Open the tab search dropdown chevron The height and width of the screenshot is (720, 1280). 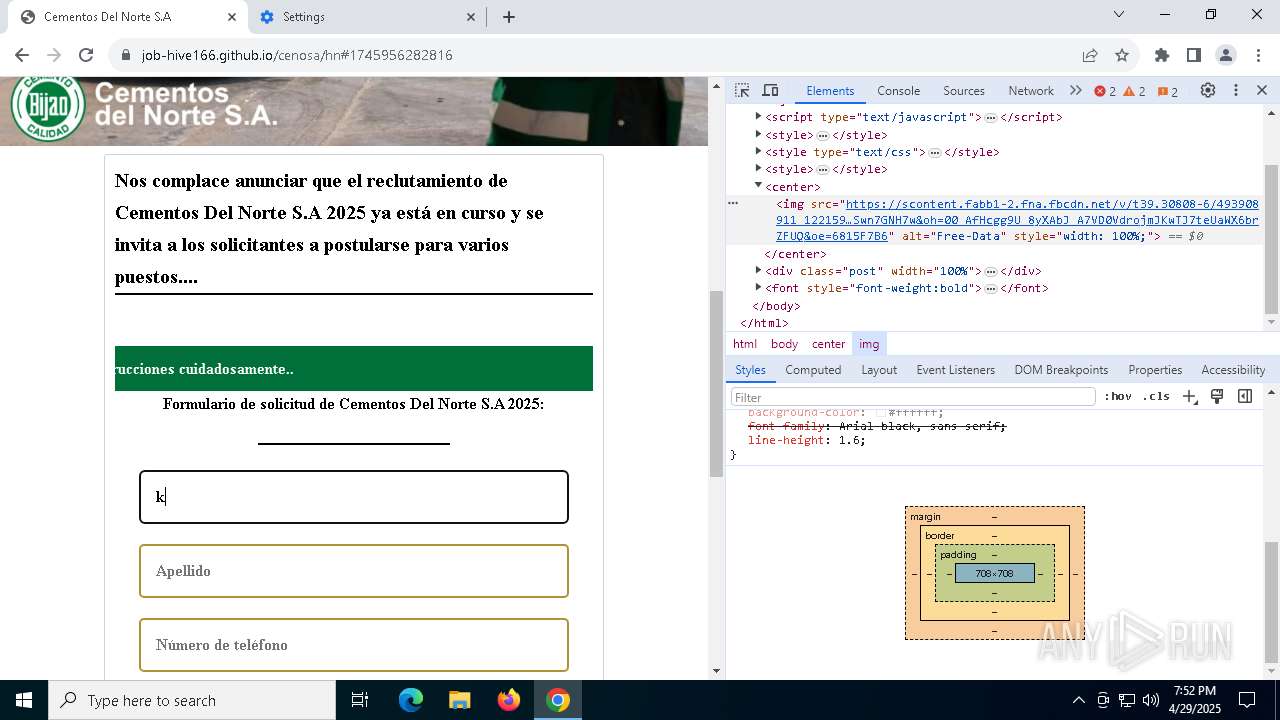pyautogui.click(x=1119, y=14)
